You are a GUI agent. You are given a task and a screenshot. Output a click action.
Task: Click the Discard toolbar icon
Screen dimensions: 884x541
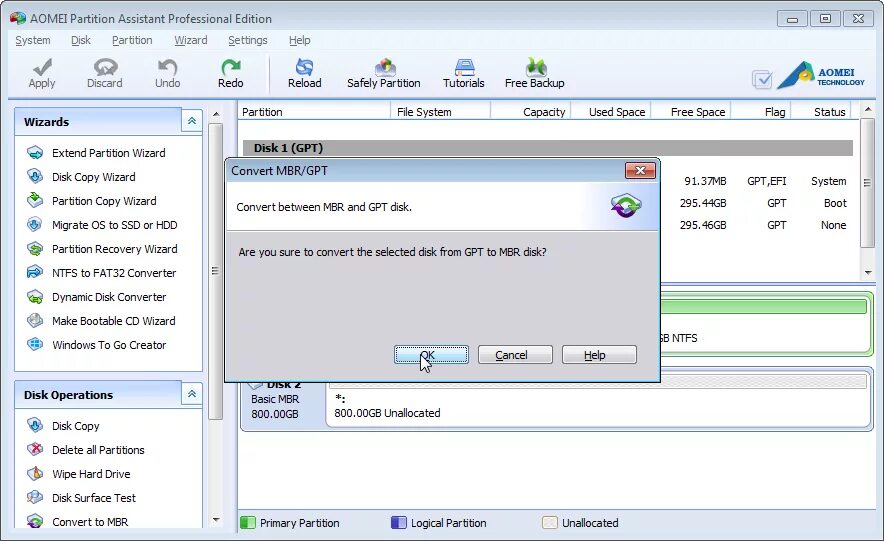[105, 67]
